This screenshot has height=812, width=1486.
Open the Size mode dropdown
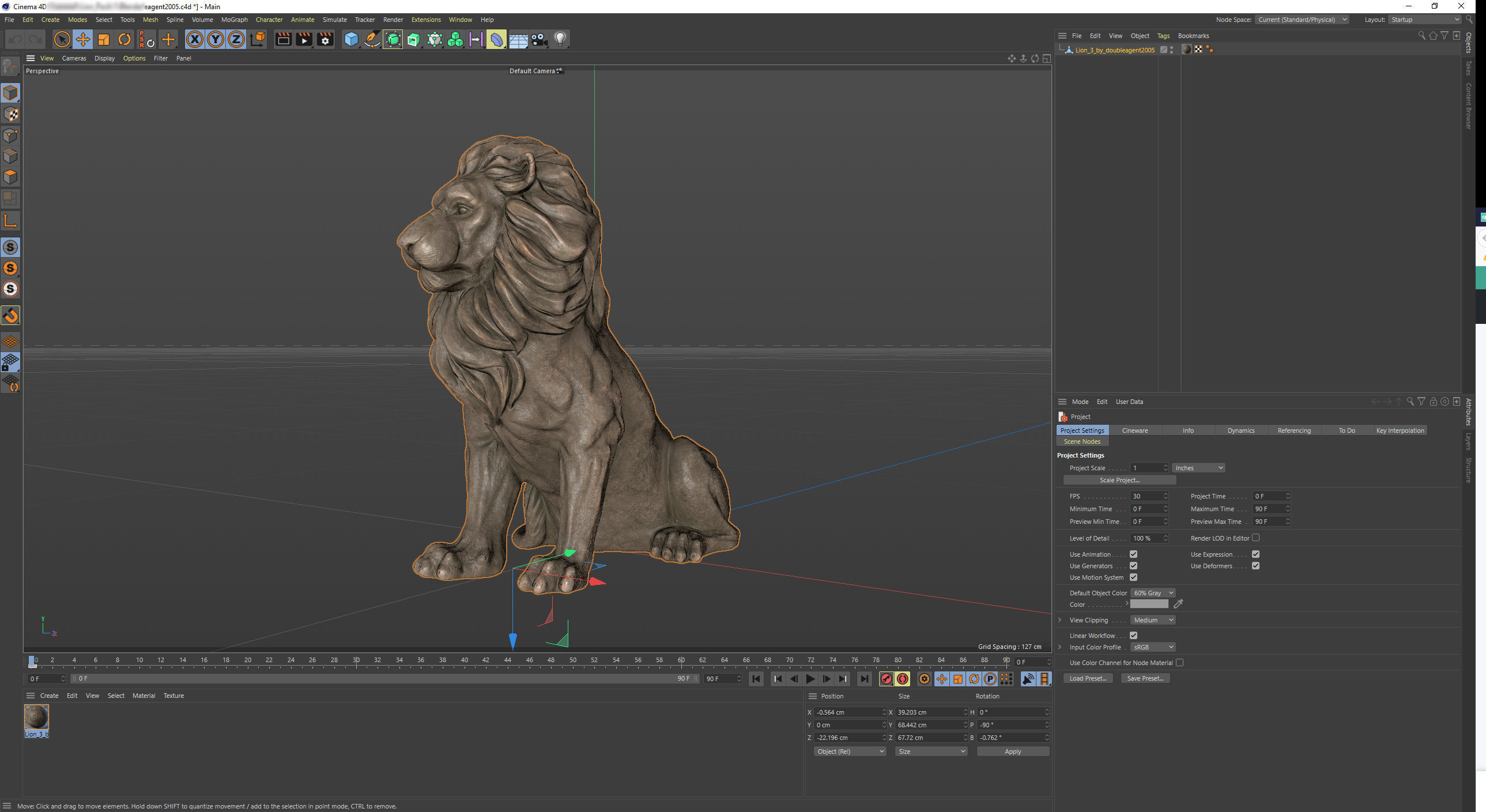(x=931, y=751)
